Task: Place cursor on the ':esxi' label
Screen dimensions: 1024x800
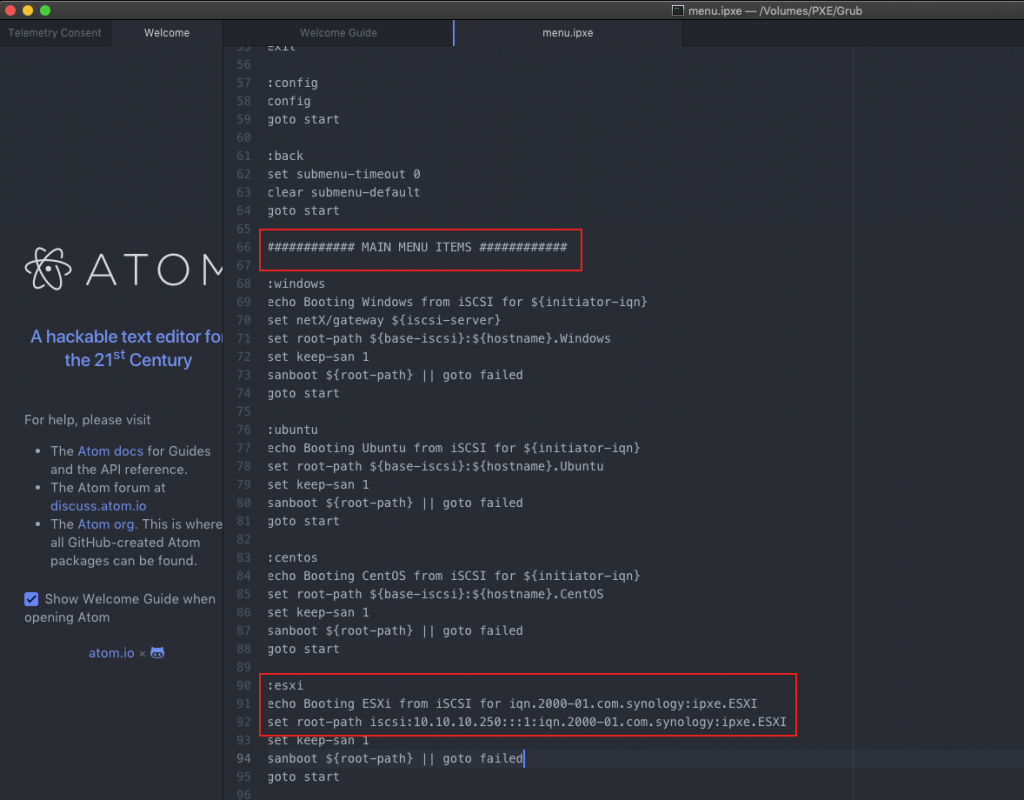Action: tap(285, 686)
